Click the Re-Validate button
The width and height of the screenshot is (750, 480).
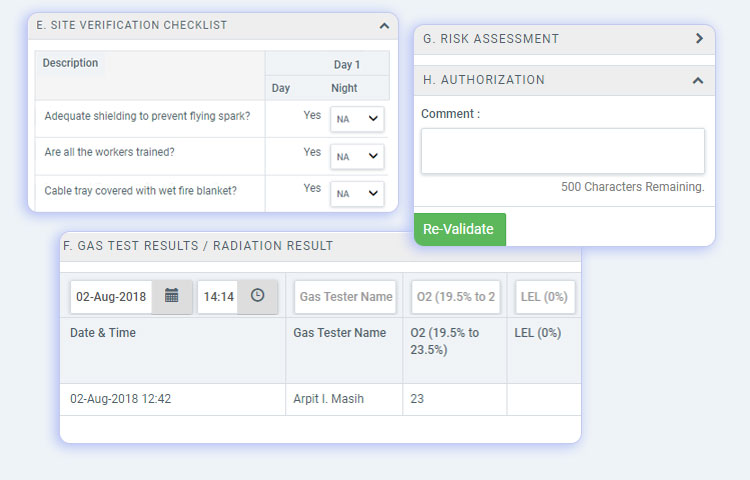(x=459, y=229)
